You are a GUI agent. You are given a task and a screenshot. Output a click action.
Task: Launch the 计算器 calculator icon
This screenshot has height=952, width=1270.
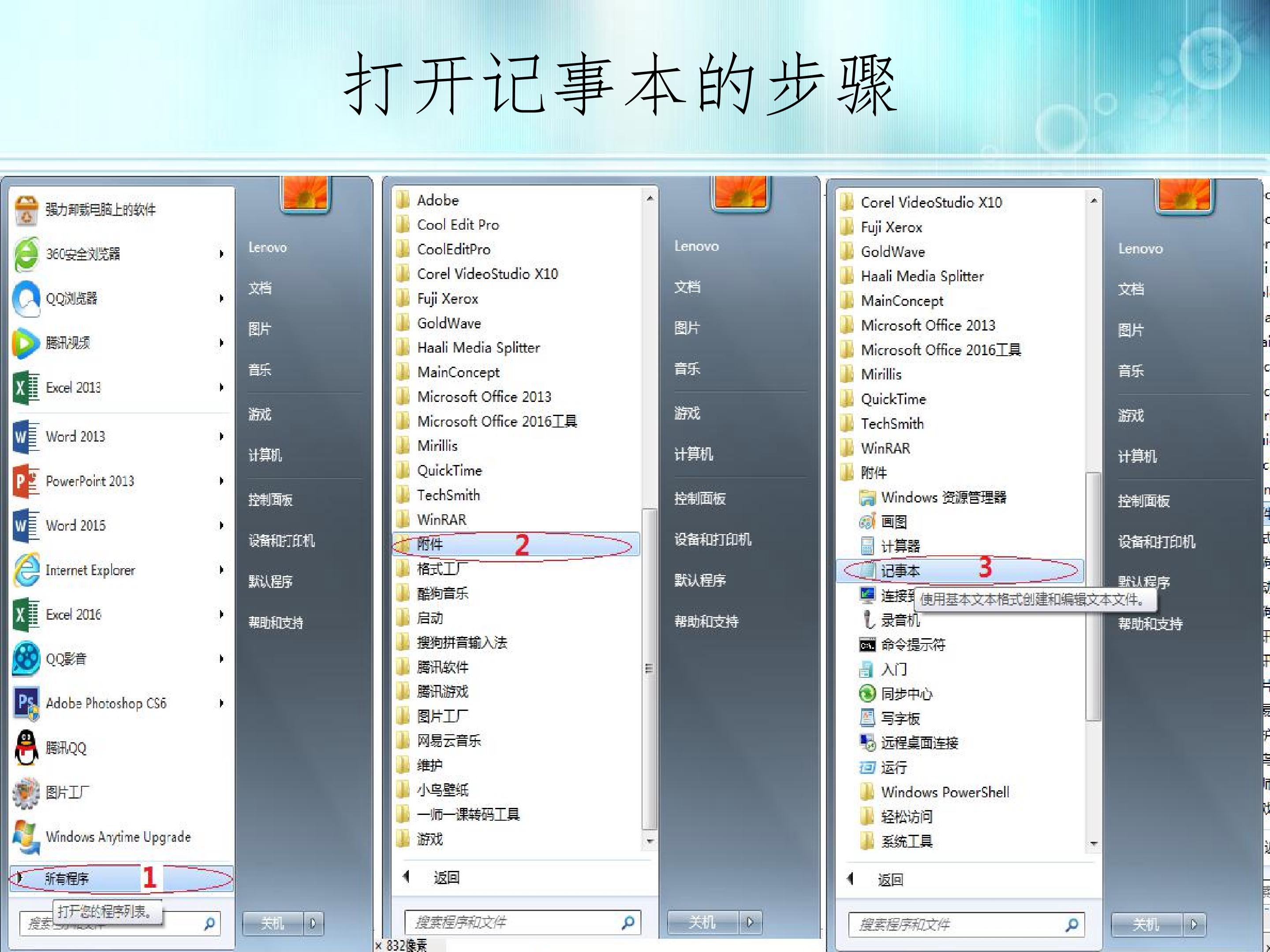[867, 546]
